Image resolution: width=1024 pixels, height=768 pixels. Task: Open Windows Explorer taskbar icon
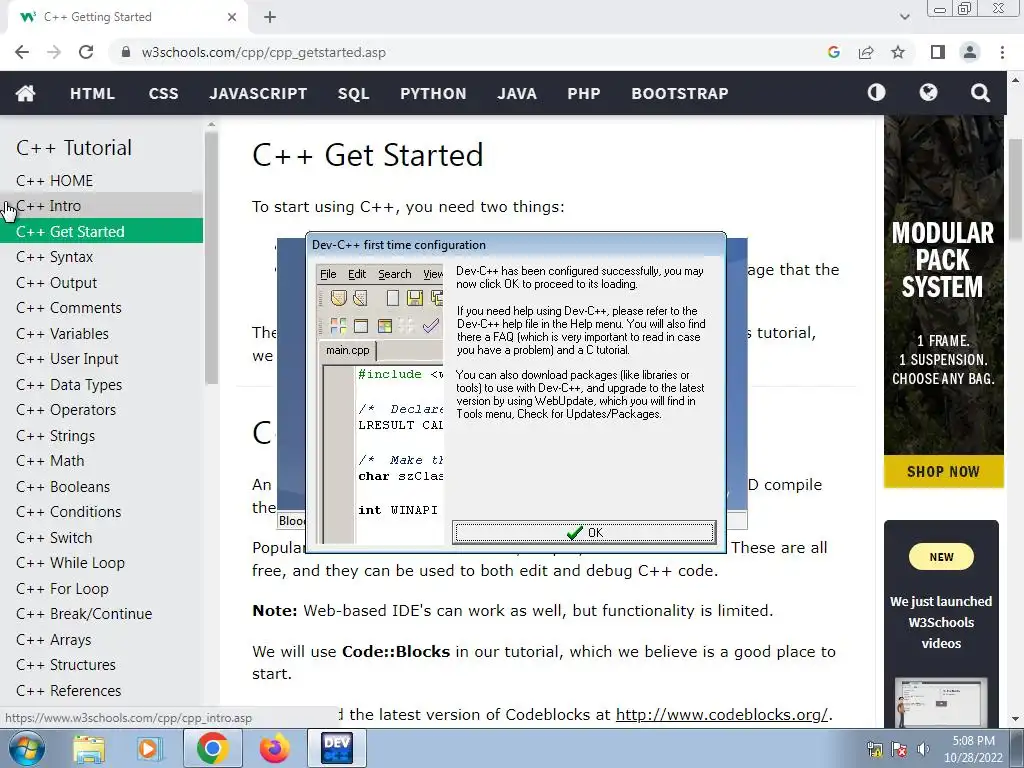click(89, 748)
